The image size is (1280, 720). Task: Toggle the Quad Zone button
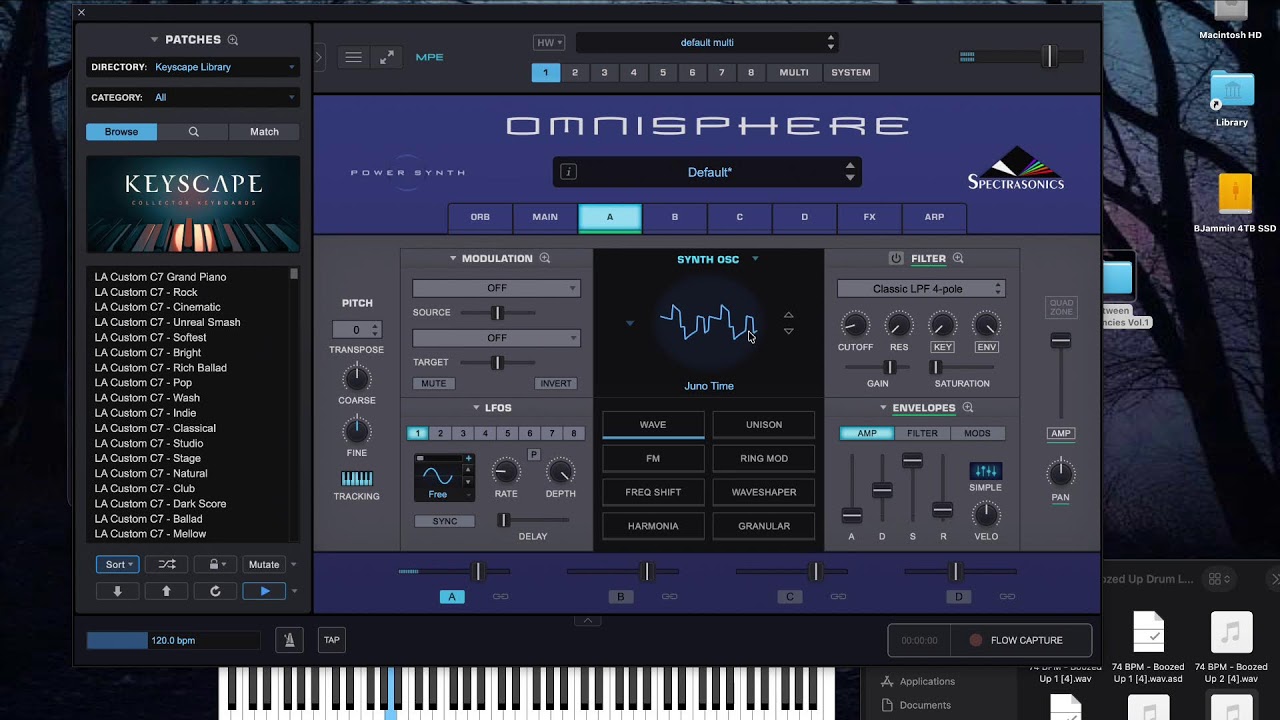[x=1061, y=307]
